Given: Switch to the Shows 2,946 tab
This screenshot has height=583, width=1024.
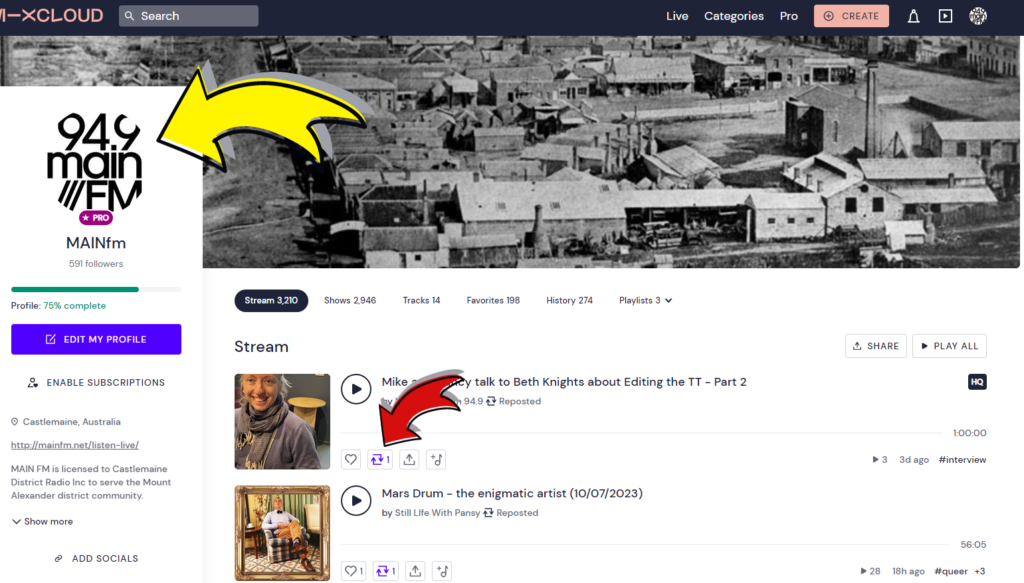Looking at the screenshot, I should click(x=350, y=300).
